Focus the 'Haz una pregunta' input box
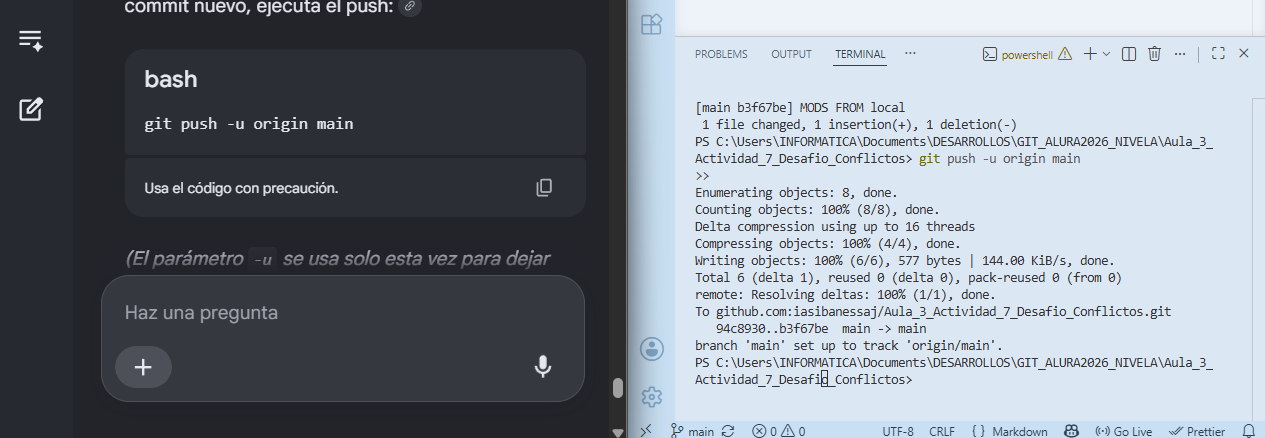 (x=343, y=312)
